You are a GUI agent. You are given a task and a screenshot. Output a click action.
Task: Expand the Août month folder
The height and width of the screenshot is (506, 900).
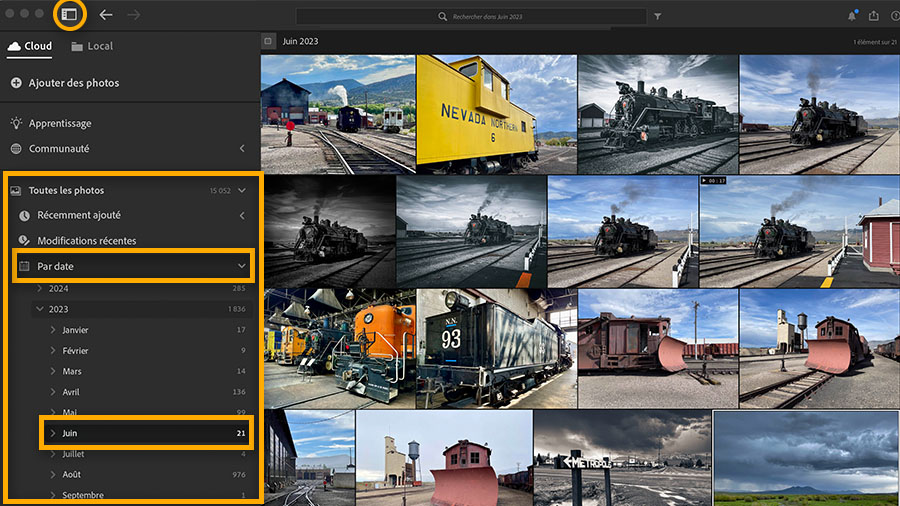click(x=54, y=474)
